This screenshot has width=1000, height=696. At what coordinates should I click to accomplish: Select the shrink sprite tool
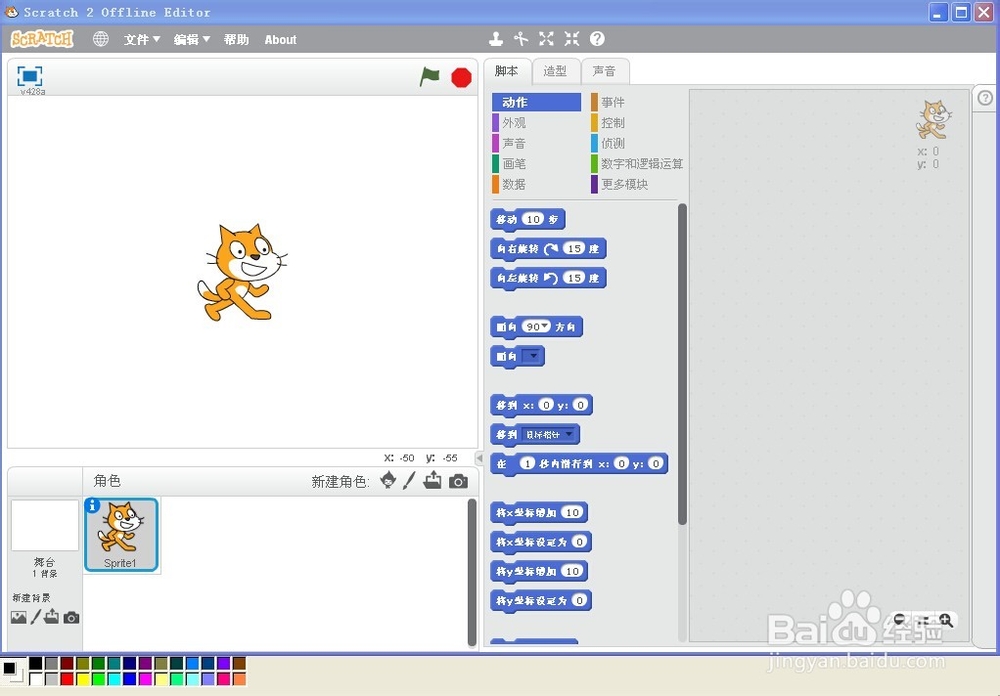tap(571, 39)
